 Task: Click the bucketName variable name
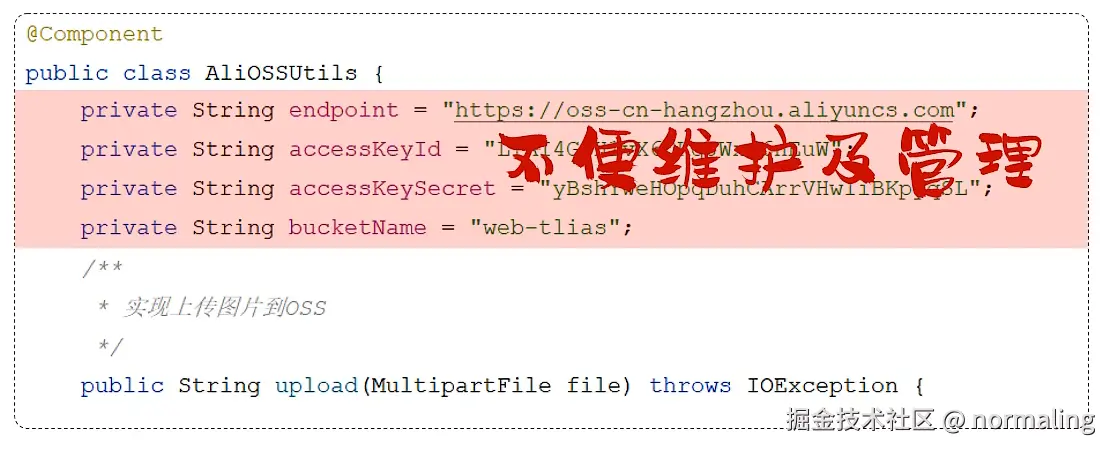[357, 227]
